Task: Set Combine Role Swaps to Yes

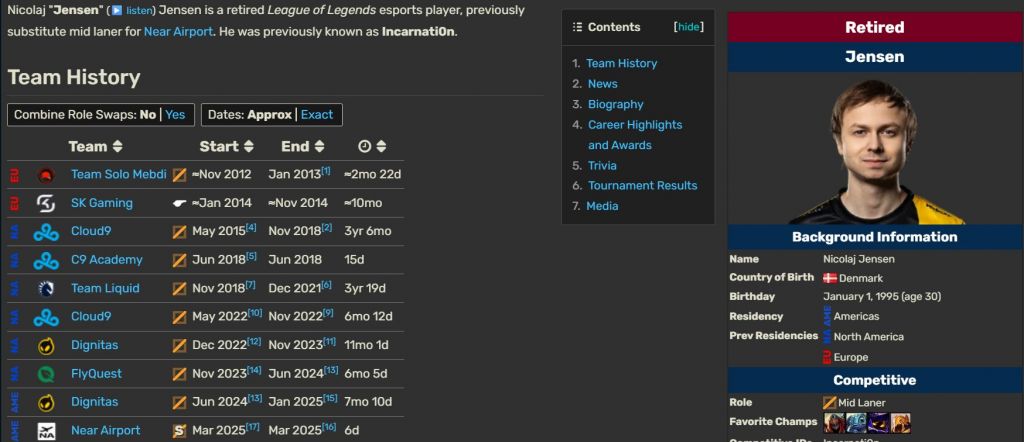Action: (175, 115)
